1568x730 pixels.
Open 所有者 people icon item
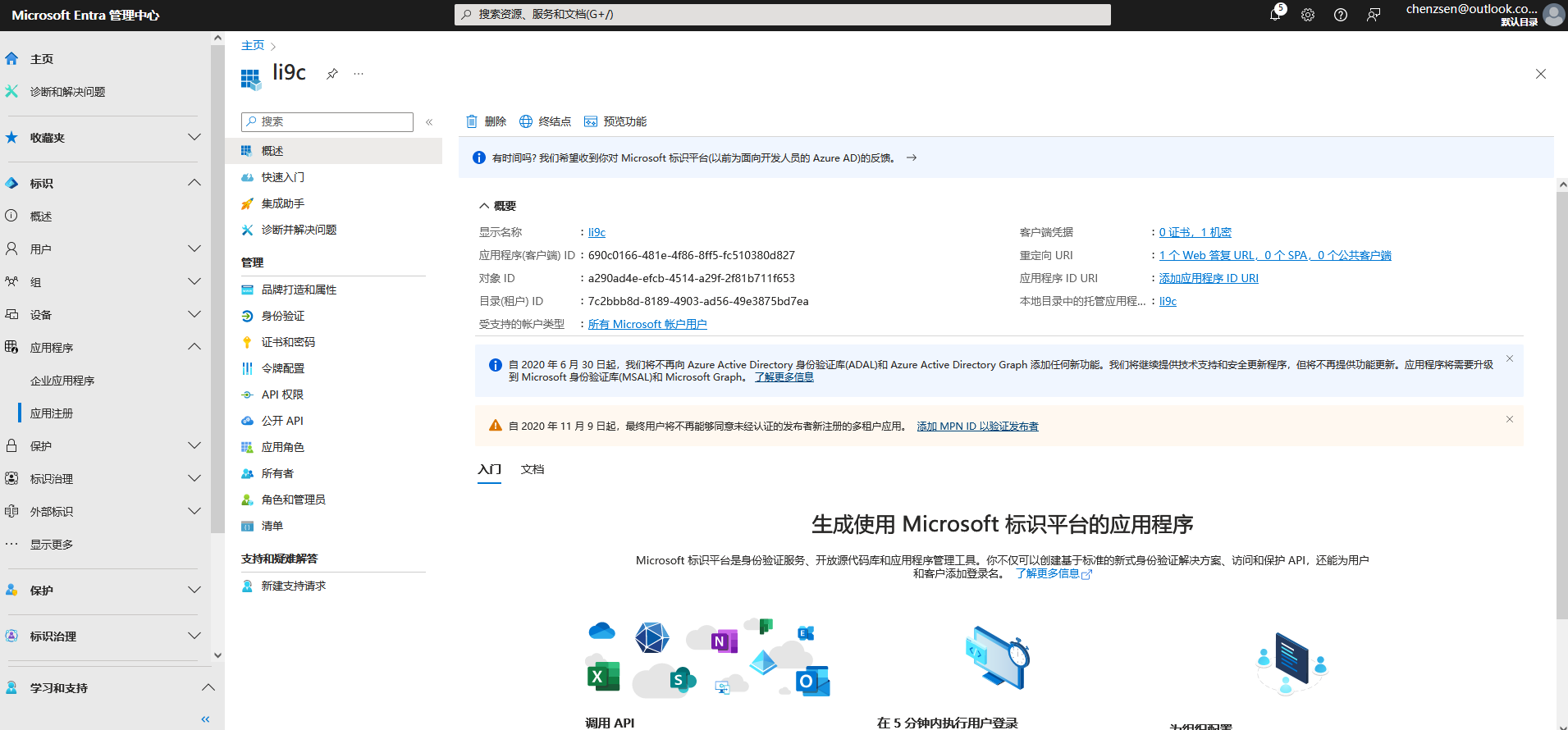coord(247,473)
